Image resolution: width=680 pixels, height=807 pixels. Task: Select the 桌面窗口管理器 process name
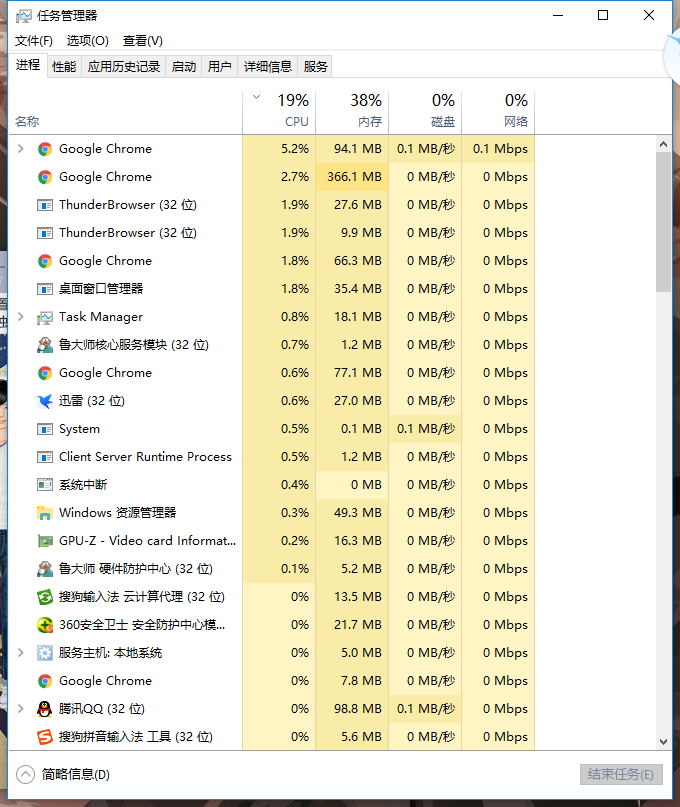click(x=101, y=289)
